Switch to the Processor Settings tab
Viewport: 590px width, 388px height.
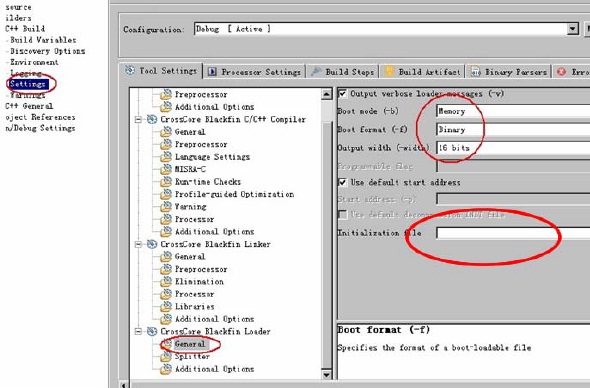(x=255, y=72)
